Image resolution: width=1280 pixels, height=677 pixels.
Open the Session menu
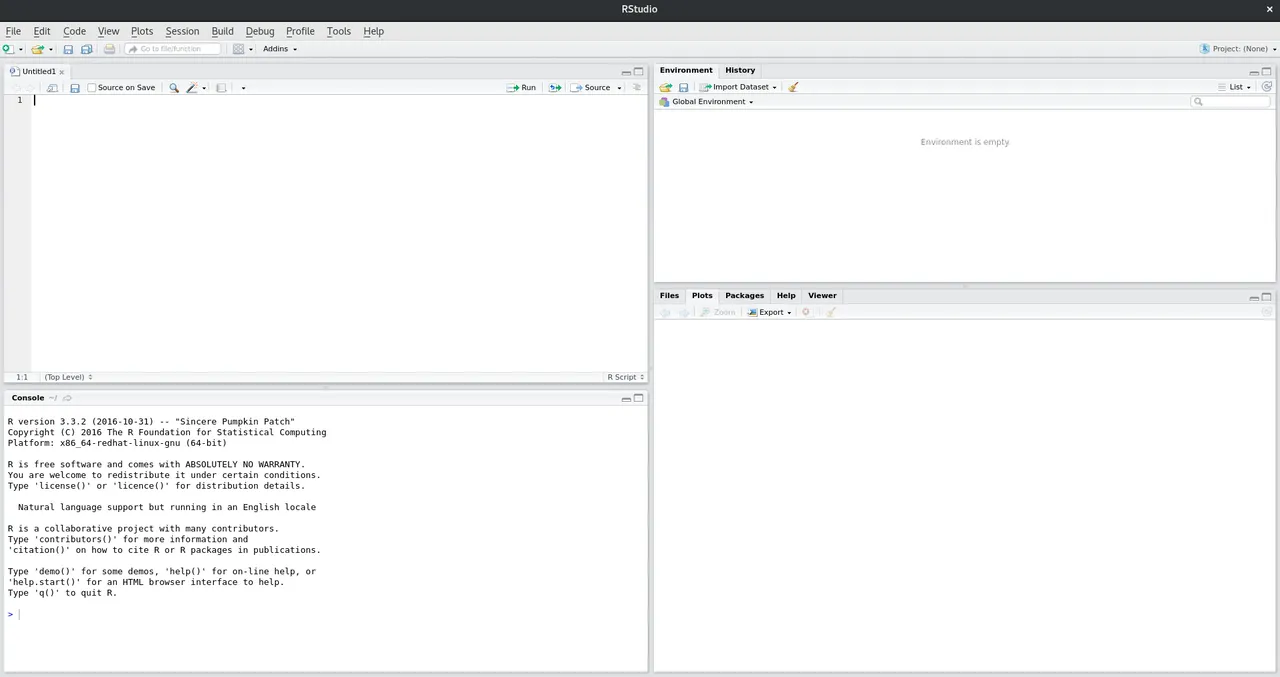[182, 31]
